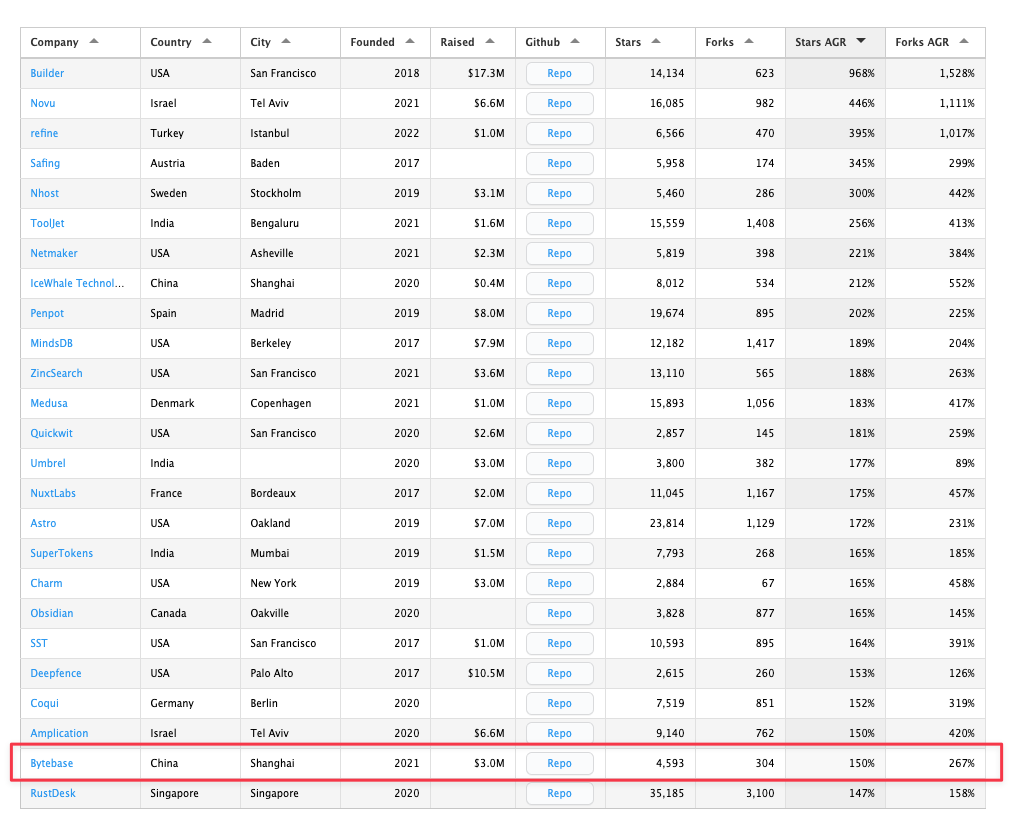Open the IceWhale Technology company link

(x=77, y=283)
